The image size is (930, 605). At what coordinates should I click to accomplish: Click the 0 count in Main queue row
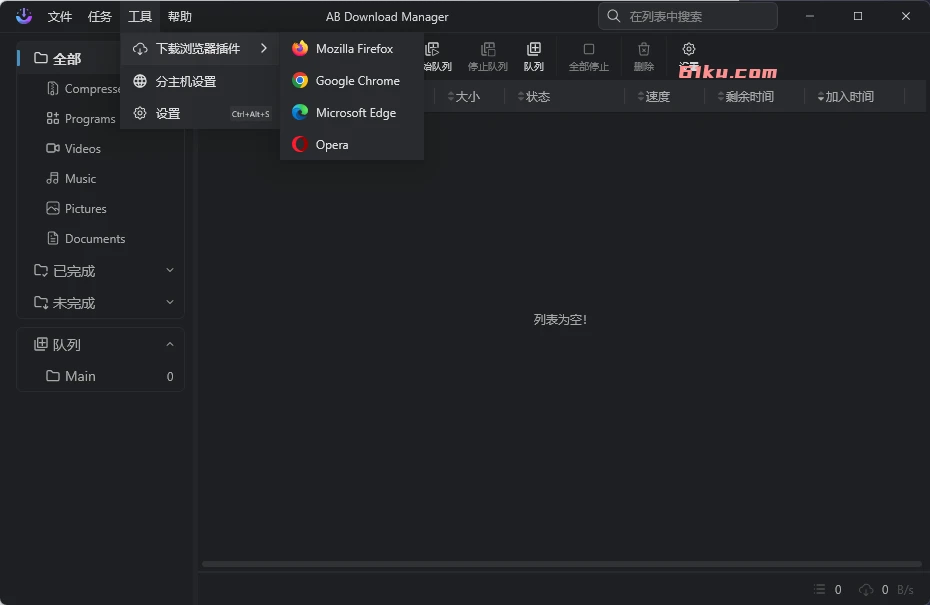click(x=170, y=377)
